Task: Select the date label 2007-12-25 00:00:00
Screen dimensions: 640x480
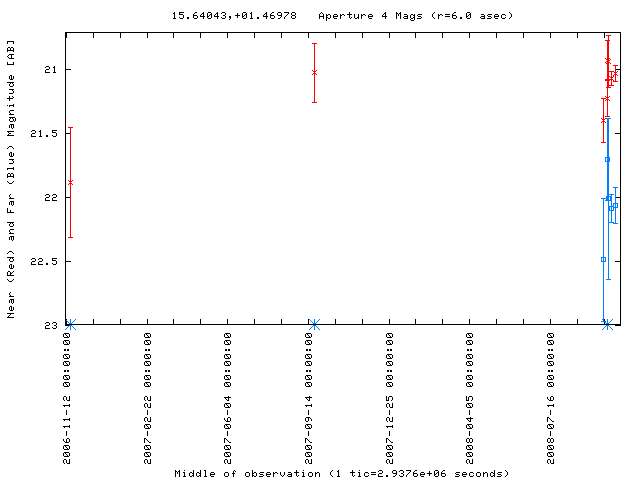Action: click(x=390, y=398)
